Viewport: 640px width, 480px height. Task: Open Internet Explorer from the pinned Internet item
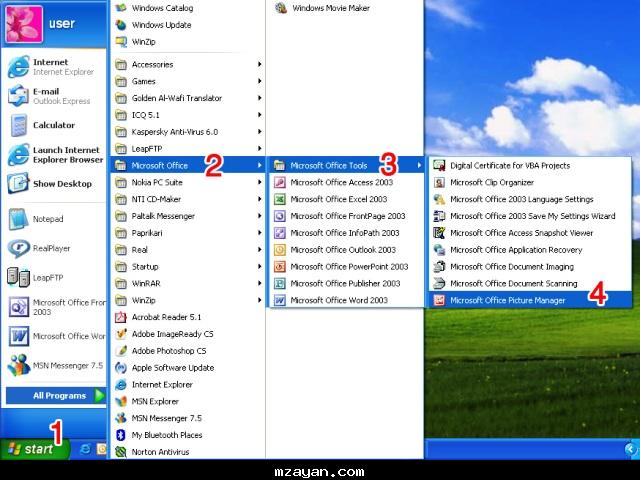tap(55, 67)
